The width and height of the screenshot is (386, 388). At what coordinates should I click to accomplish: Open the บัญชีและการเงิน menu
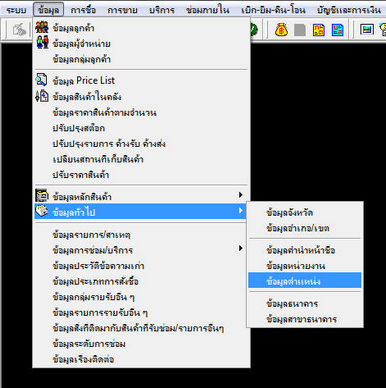pos(348,10)
